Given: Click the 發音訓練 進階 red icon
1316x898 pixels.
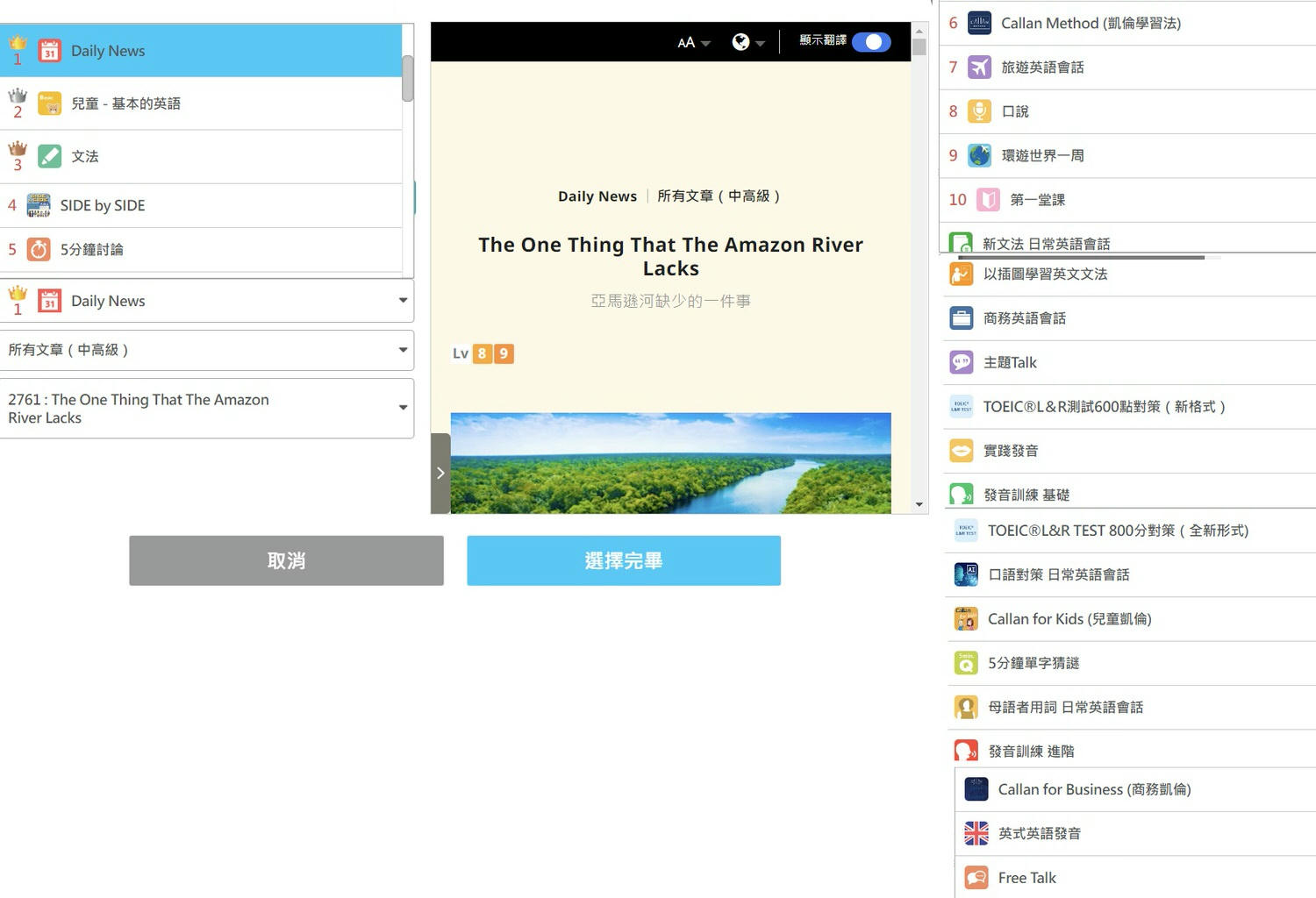Looking at the screenshot, I should 965,751.
